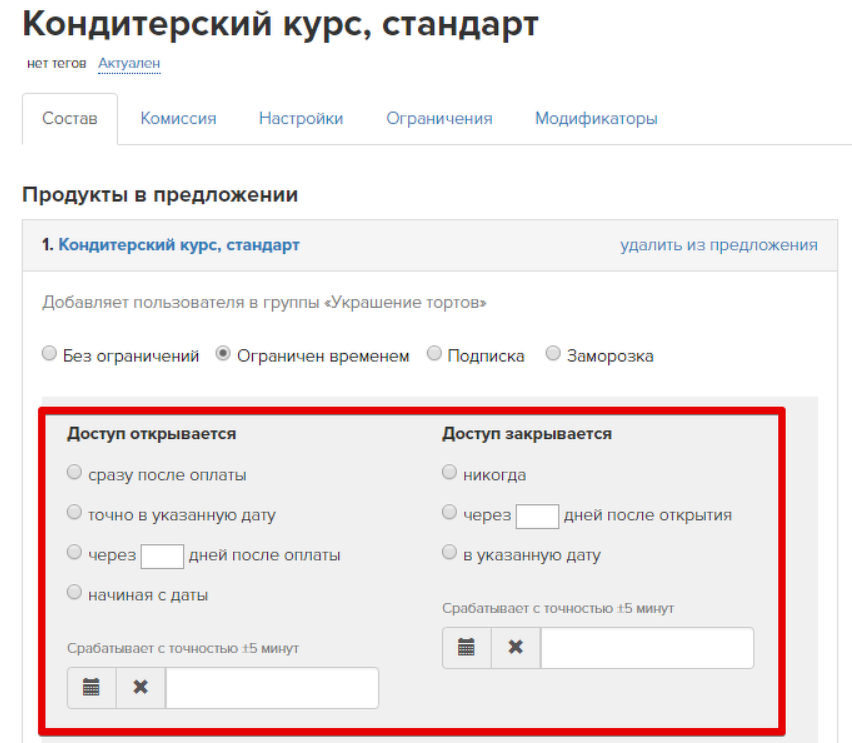Open product link Кондитерский курс, стандарт

tap(179, 245)
